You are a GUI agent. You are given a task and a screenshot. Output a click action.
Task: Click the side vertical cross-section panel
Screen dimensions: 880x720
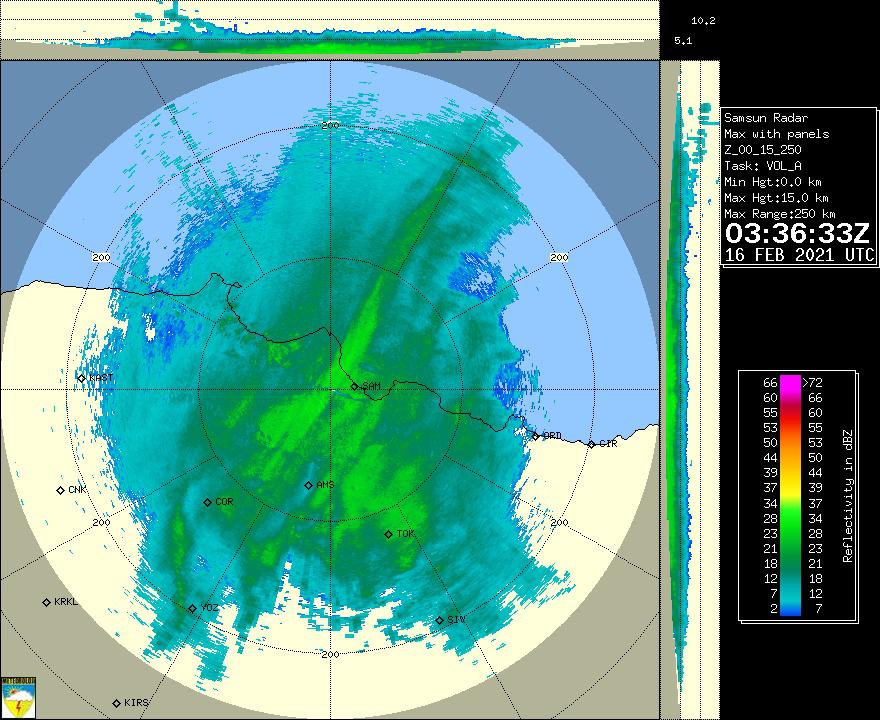690,390
